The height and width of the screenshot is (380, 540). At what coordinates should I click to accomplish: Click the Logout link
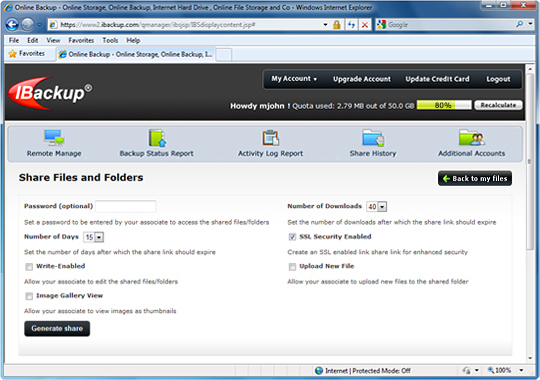coord(498,79)
